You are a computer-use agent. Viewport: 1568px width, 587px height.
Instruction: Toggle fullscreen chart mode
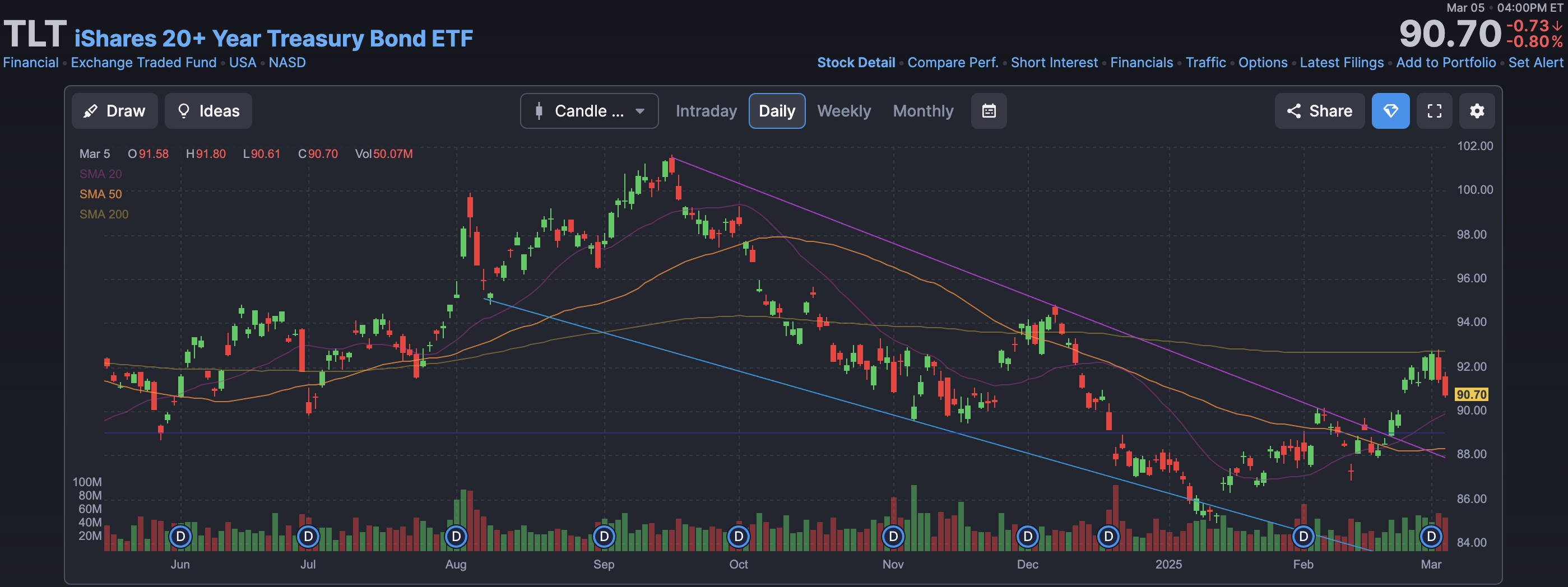pyautogui.click(x=1434, y=111)
